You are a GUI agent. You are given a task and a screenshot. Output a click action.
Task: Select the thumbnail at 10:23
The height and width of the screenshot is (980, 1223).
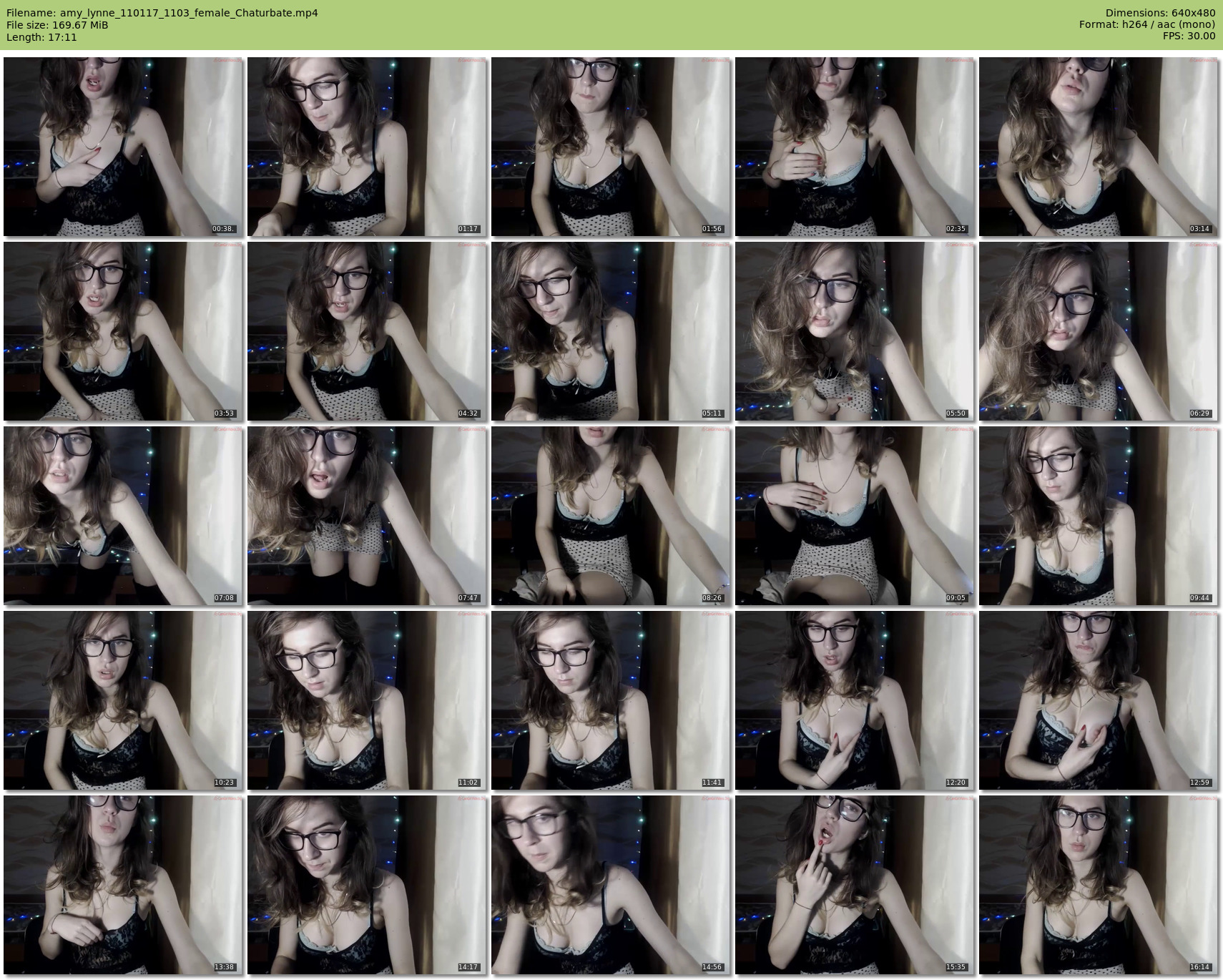pyautogui.click(x=123, y=700)
